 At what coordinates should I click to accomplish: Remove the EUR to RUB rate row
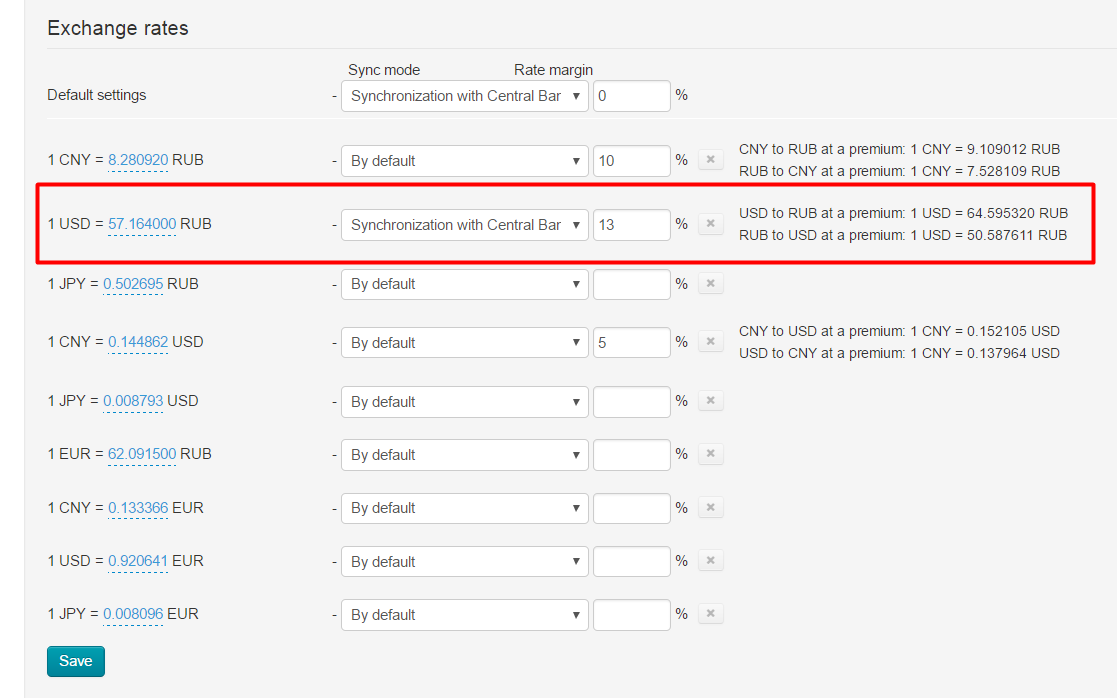coord(710,454)
